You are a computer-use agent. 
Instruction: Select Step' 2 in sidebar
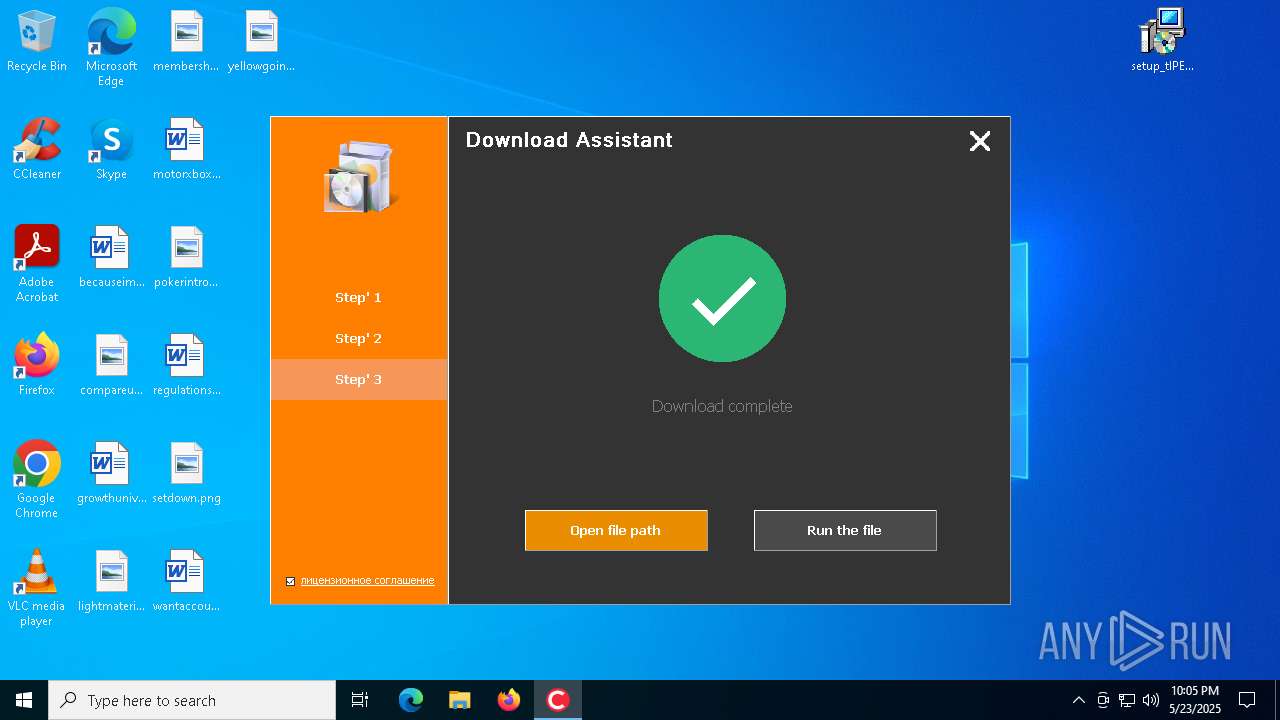pos(359,338)
